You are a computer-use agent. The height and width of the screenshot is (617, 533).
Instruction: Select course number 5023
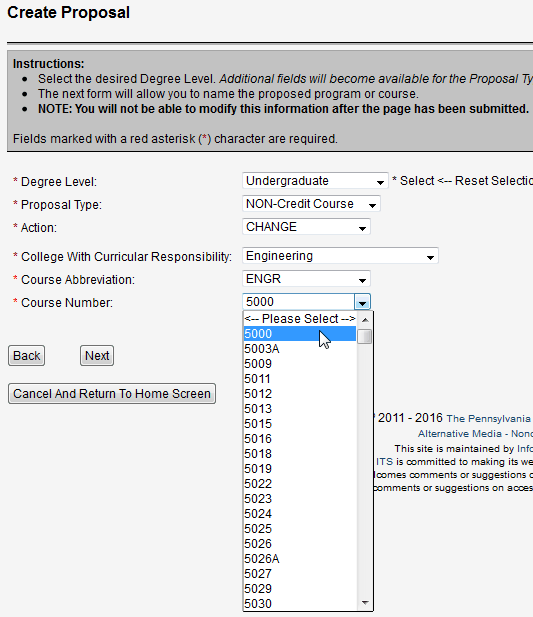tap(300, 499)
